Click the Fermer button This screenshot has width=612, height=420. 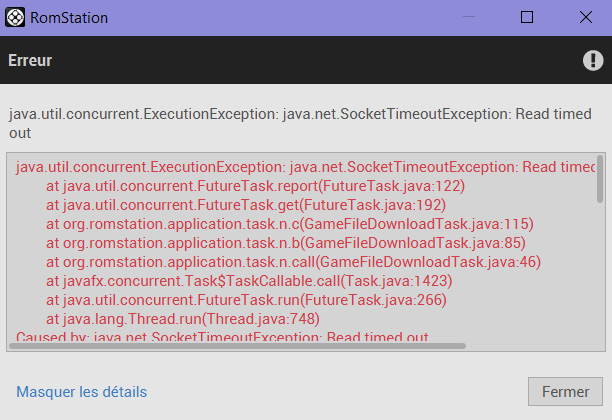coord(565,392)
